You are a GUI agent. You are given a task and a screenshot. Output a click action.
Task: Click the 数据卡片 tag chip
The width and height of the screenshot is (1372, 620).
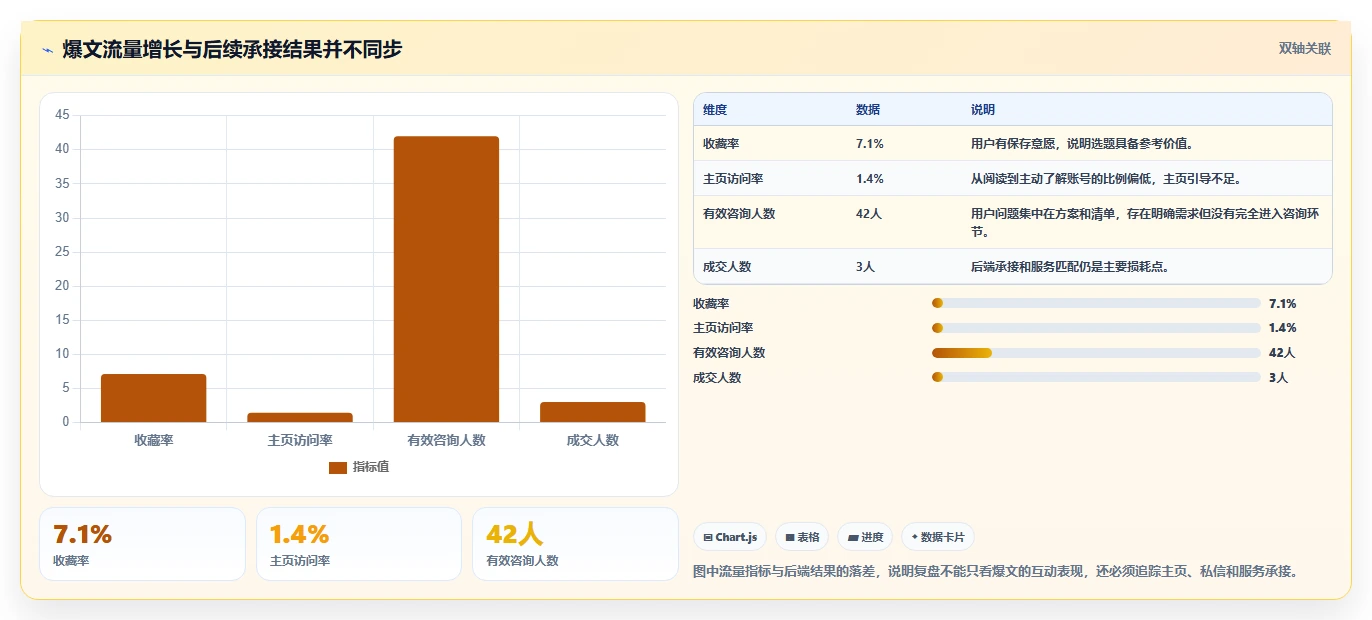click(938, 537)
